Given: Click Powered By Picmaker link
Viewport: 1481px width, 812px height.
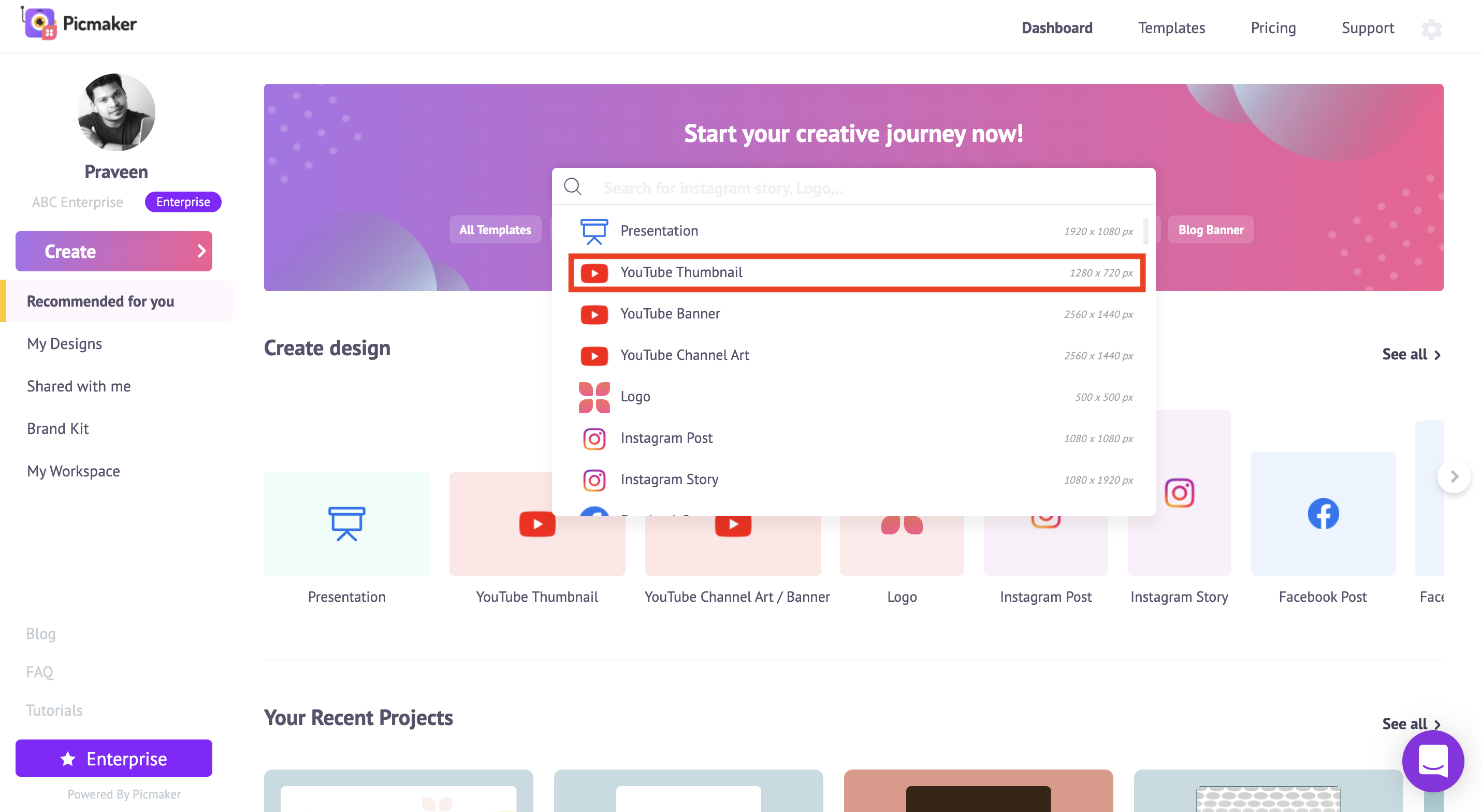Looking at the screenshot, I should point(124,794).
